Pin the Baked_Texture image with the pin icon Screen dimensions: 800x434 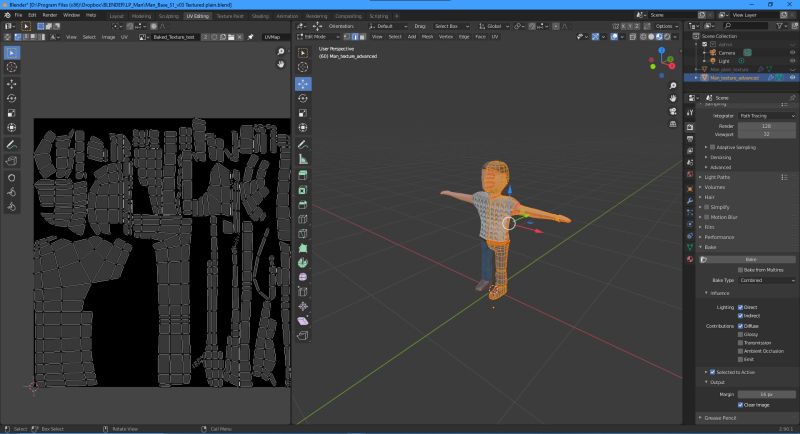click(x=251, y=37)
